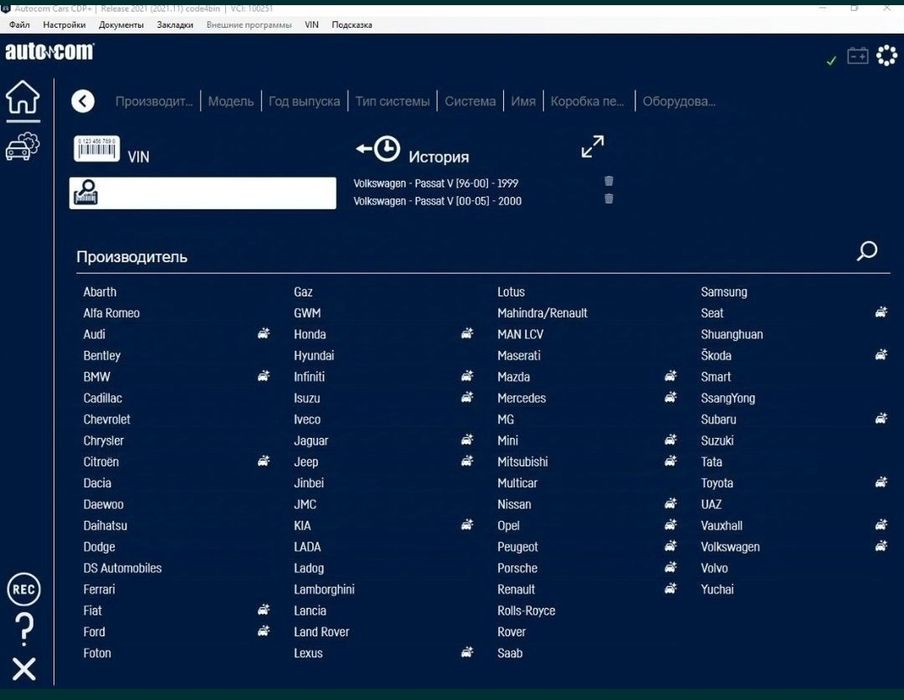
Task: Click the car icon next to BMW
Action: click(263, 376)
